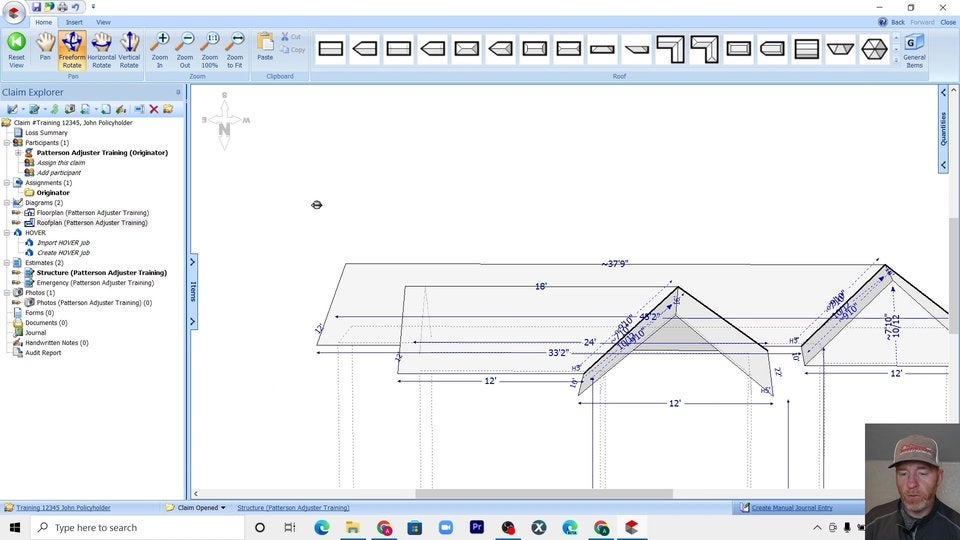This screenshot has width=960, height=540.
Task: Activate the Horizontal Rotate tool
Action: tap(101, 47)
